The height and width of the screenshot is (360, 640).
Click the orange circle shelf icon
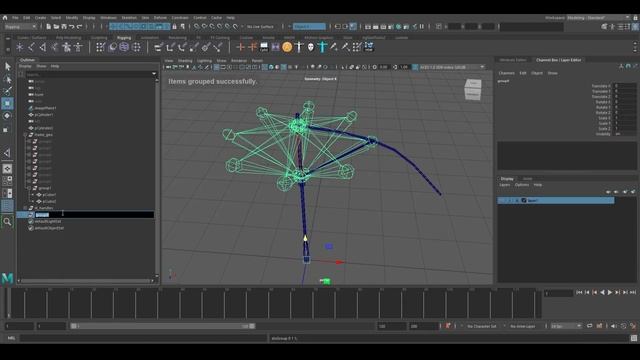tap(287, 47)
